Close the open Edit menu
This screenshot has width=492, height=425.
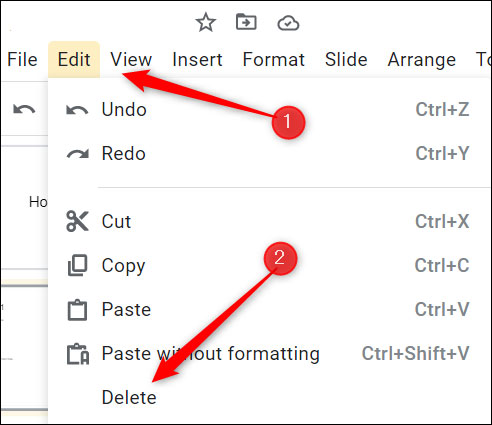click(x=74, y=60)
